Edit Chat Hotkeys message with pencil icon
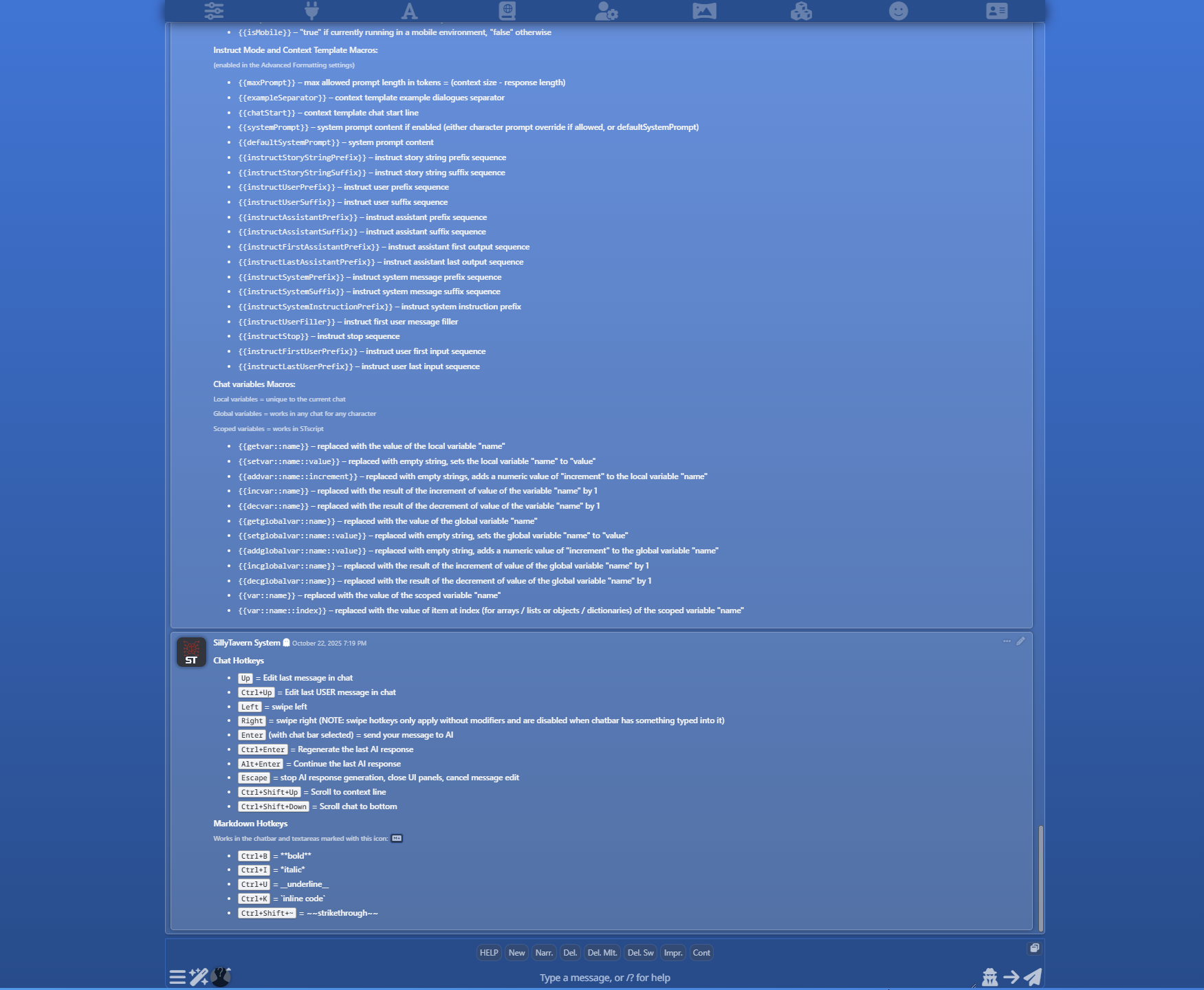Viewport: 1204px width, 990px height. point(1020,641)
